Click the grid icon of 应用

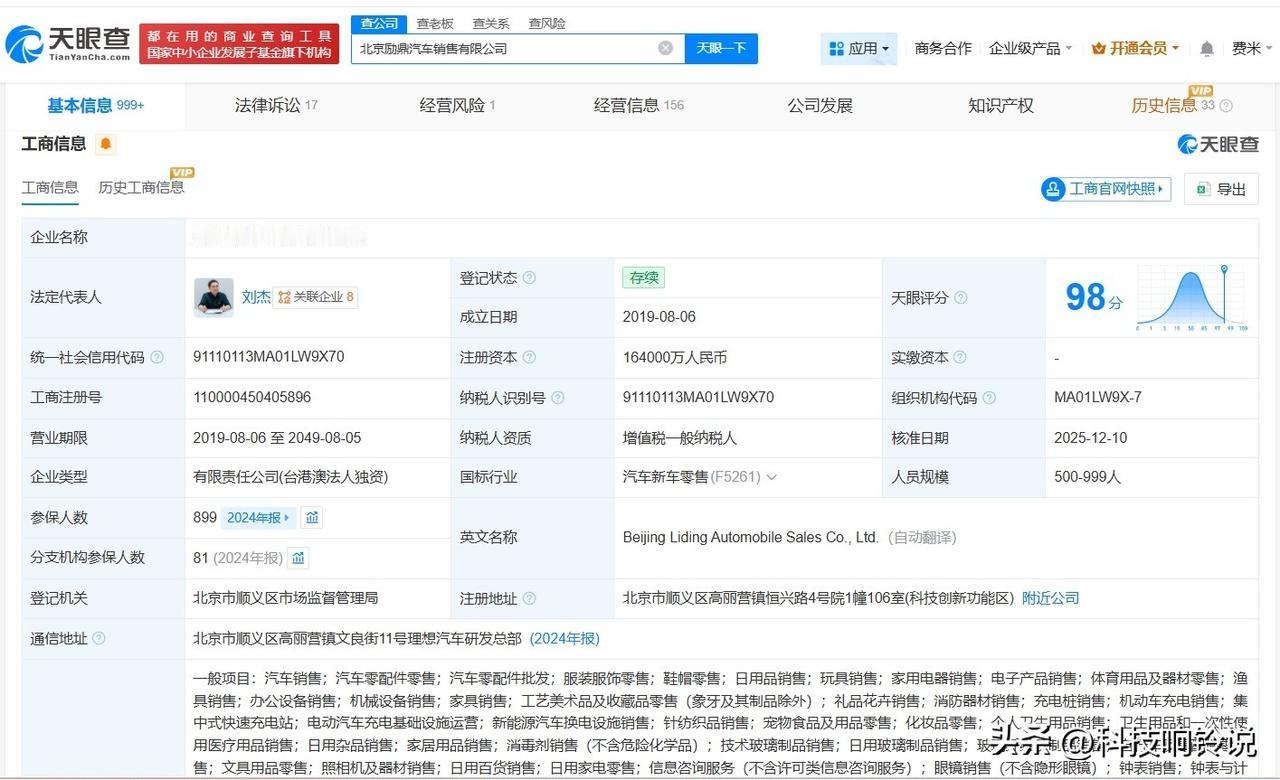[837, 48]
